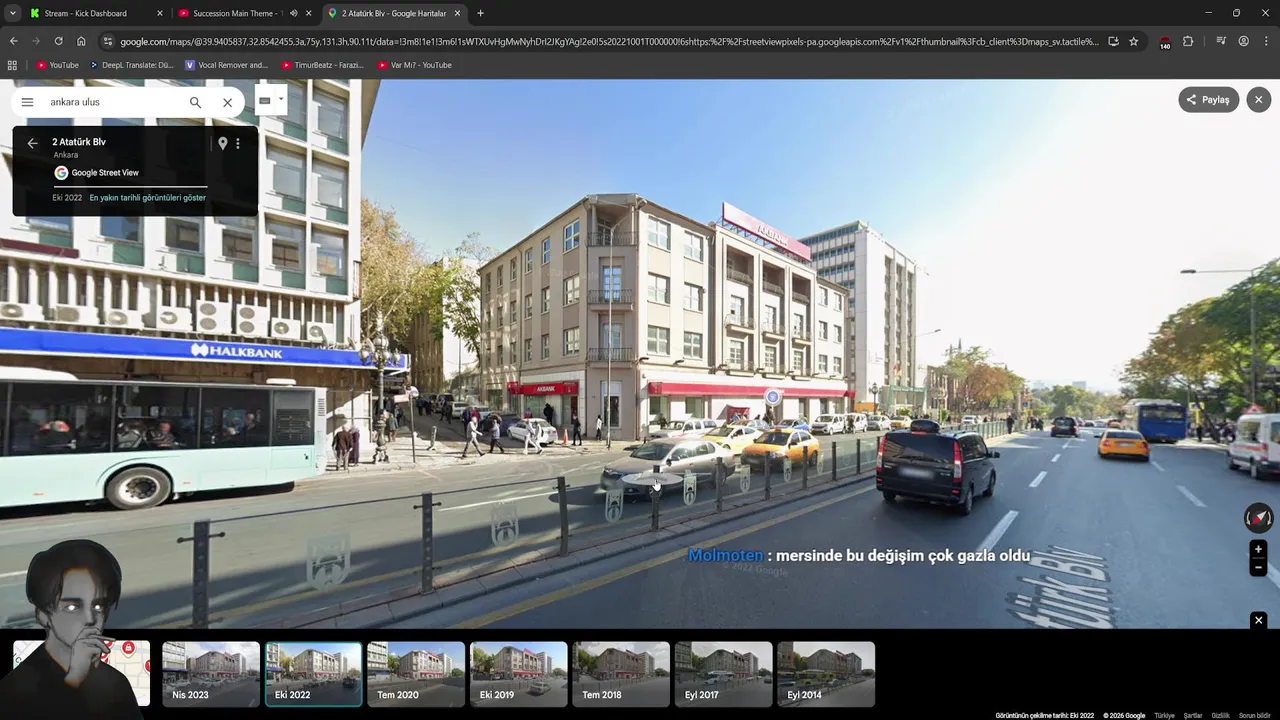This screenshot has height=720, width=1280.
Task: Click the Street View navigation marker on the road
Action: tap(653, 481)
